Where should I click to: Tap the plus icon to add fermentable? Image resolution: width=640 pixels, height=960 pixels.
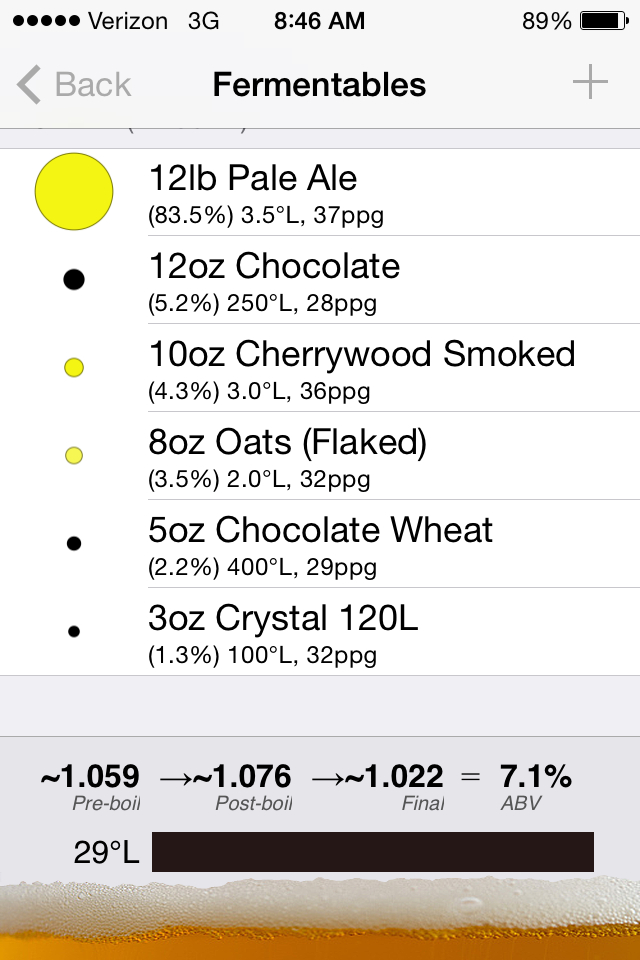[x=590, y=82]
